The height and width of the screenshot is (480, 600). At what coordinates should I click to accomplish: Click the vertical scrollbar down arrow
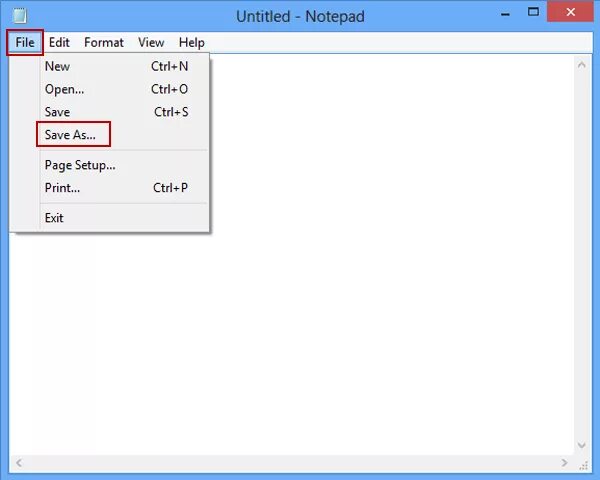(581, 445)
